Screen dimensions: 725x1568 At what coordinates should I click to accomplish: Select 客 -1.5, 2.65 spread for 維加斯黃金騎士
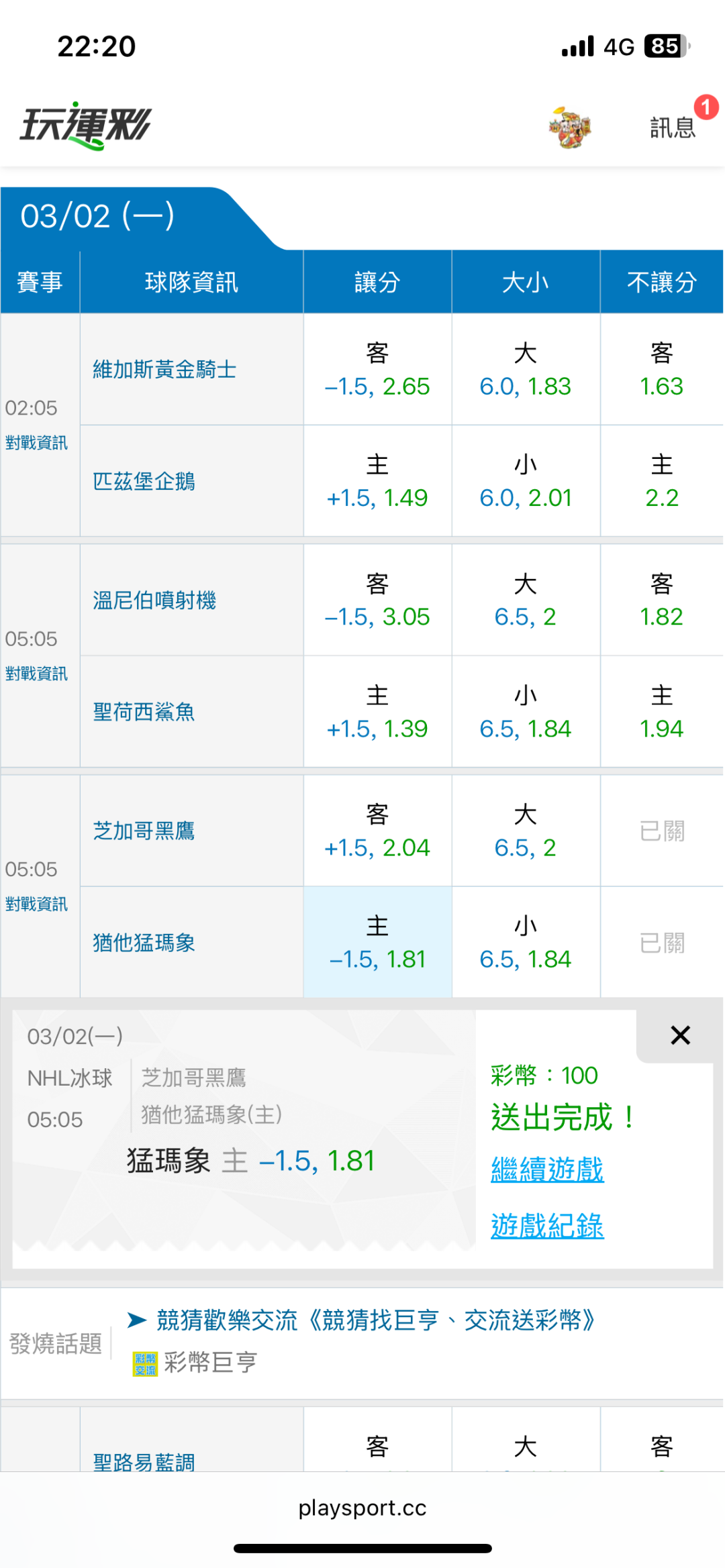(x=377, y=370)
